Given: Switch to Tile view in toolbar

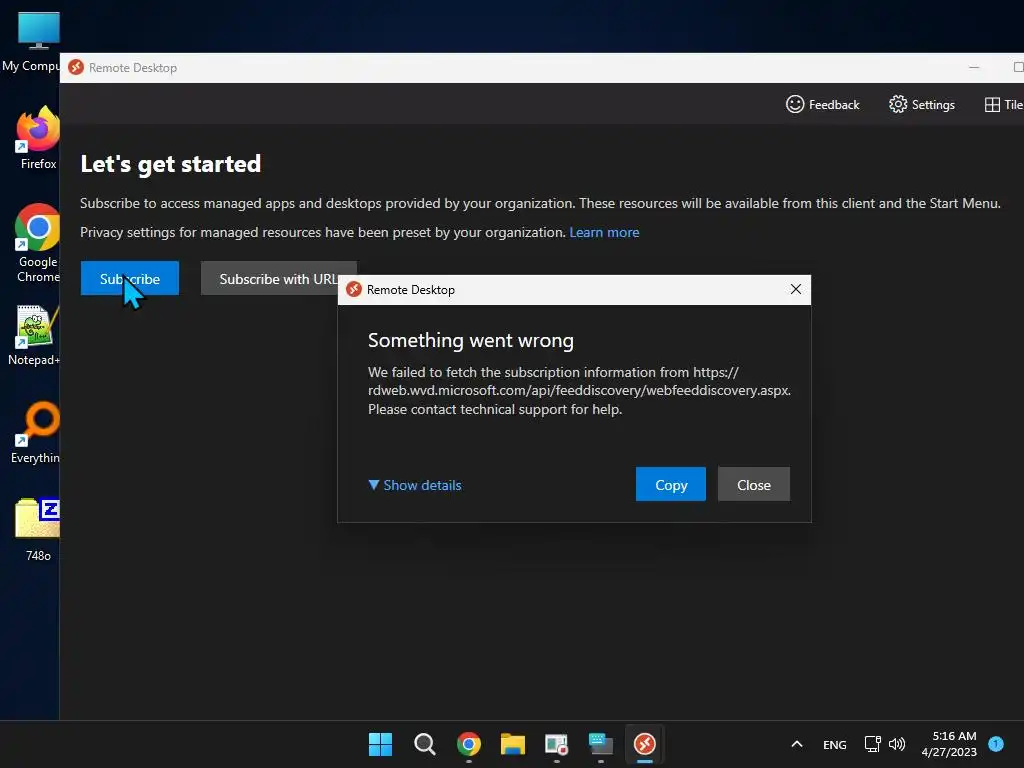Looking at the screenshot, I should (x=1004, y=104).
